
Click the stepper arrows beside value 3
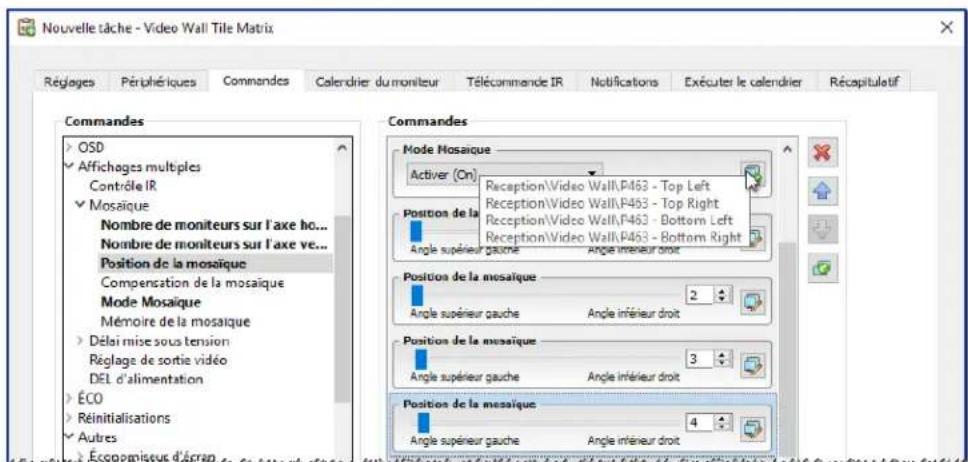(721, 359)
